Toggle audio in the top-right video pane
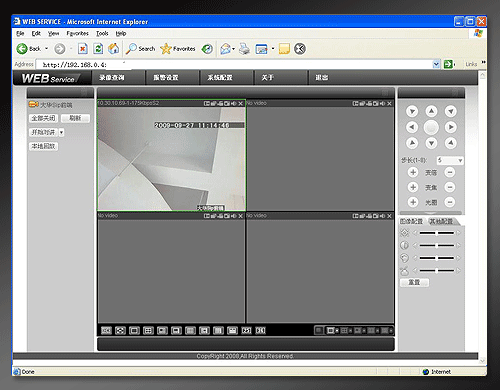The height and width of the screenshot is (390, 500). (383, 104)
